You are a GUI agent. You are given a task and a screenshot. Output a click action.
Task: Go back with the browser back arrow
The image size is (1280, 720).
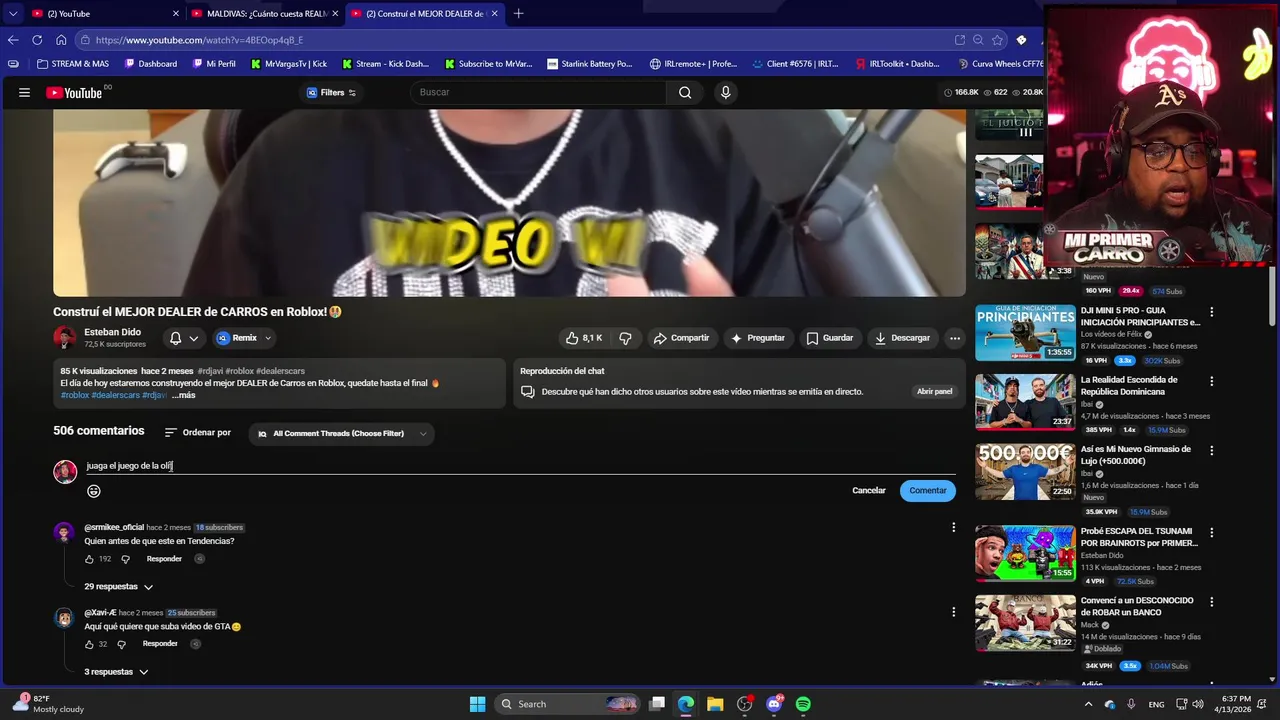[13, 40]
